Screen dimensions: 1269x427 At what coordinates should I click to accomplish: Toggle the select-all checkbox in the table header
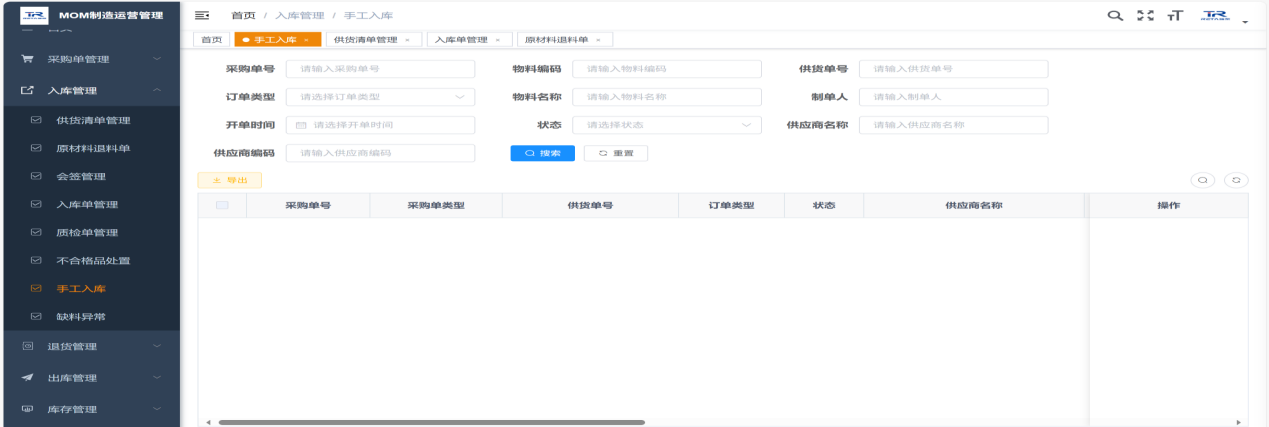[x=222, y=205]
